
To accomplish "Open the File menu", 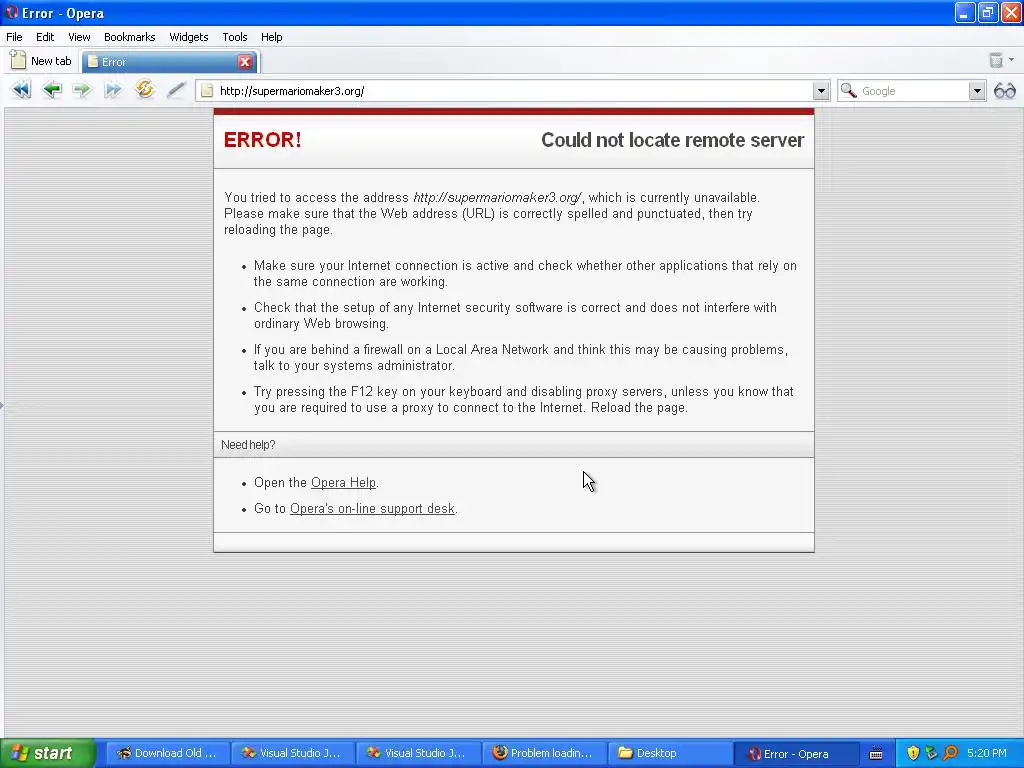I will 14,37.
